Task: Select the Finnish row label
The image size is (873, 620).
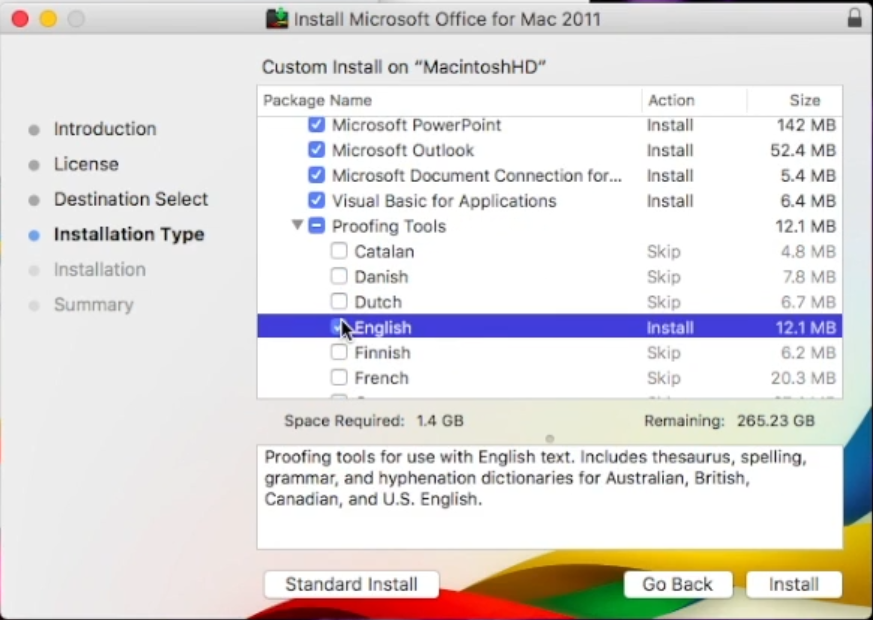Action: (x=382, y=353)
